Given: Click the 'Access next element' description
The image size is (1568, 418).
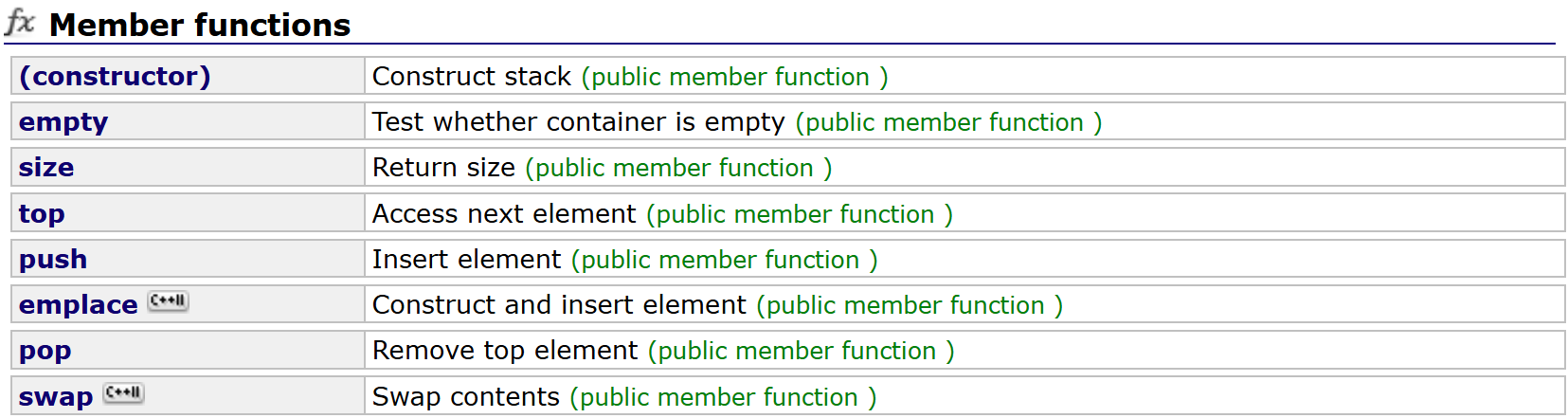Looking at the screenshot, I should click(504, 214).
